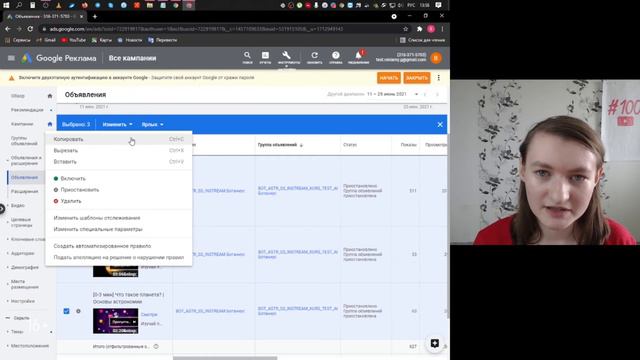The image size is (640, 360).
Task: Open the Изменить dropdown
Action: [117, 124]
